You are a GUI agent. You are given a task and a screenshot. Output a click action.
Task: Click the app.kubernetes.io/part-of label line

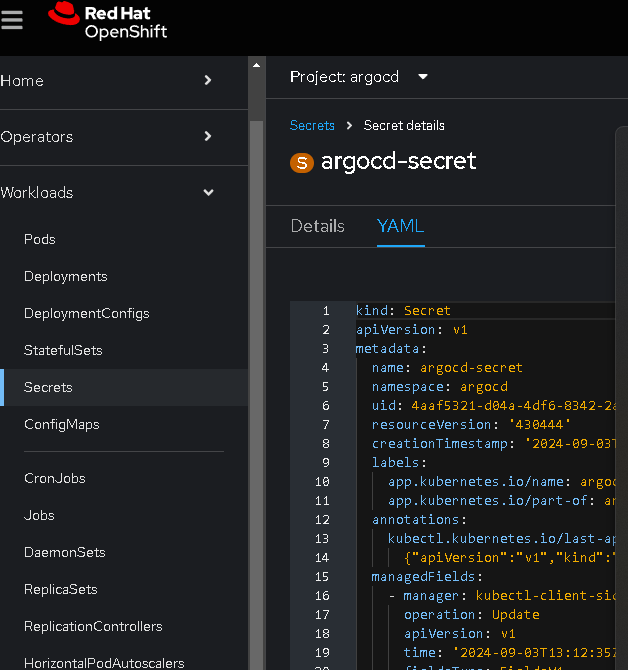click(501, 500)
